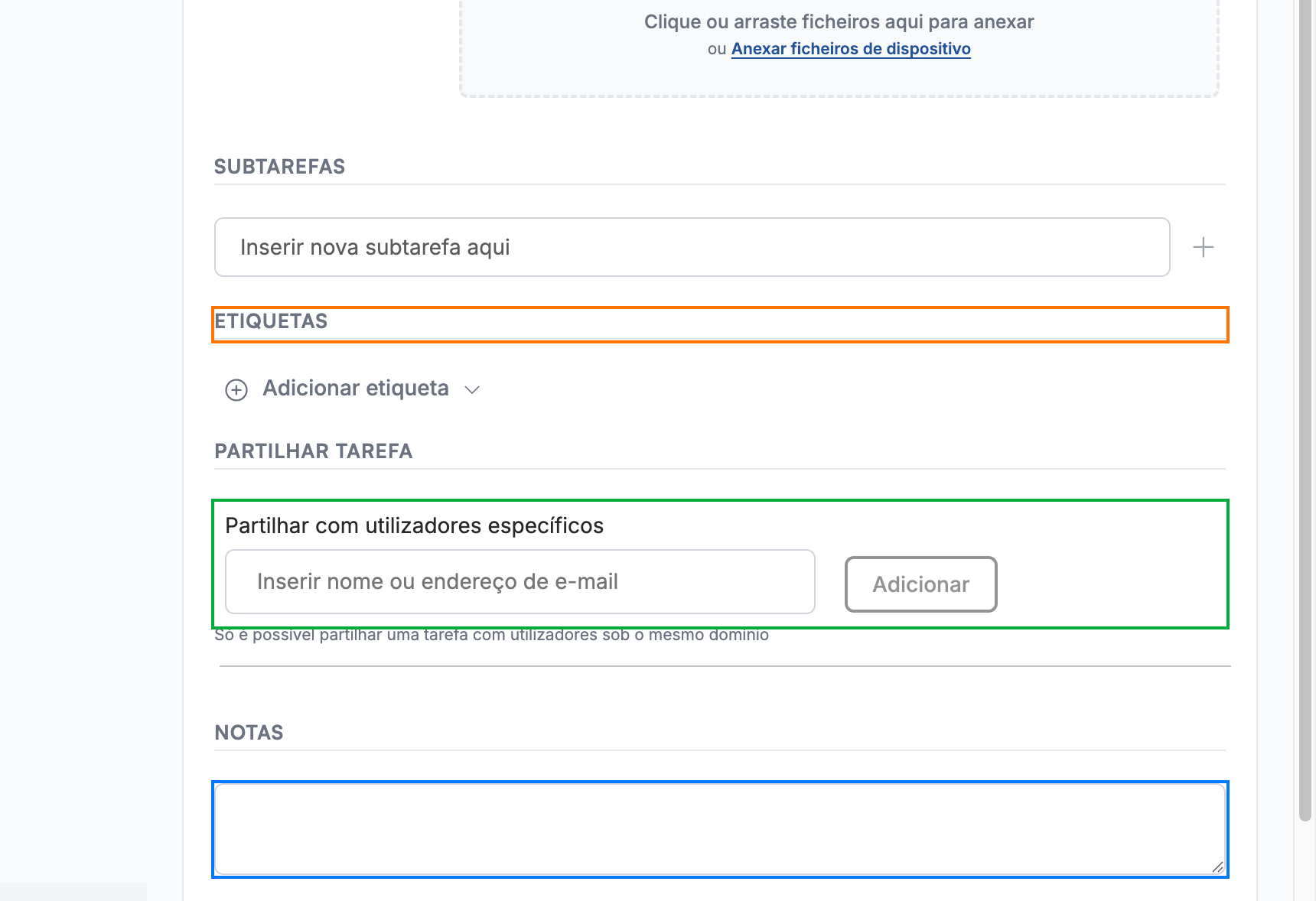This screenshot has width=1316, height=901.
Task: Click the Partilhar com utilizadores específicos label
Action: tap(414, 526)
